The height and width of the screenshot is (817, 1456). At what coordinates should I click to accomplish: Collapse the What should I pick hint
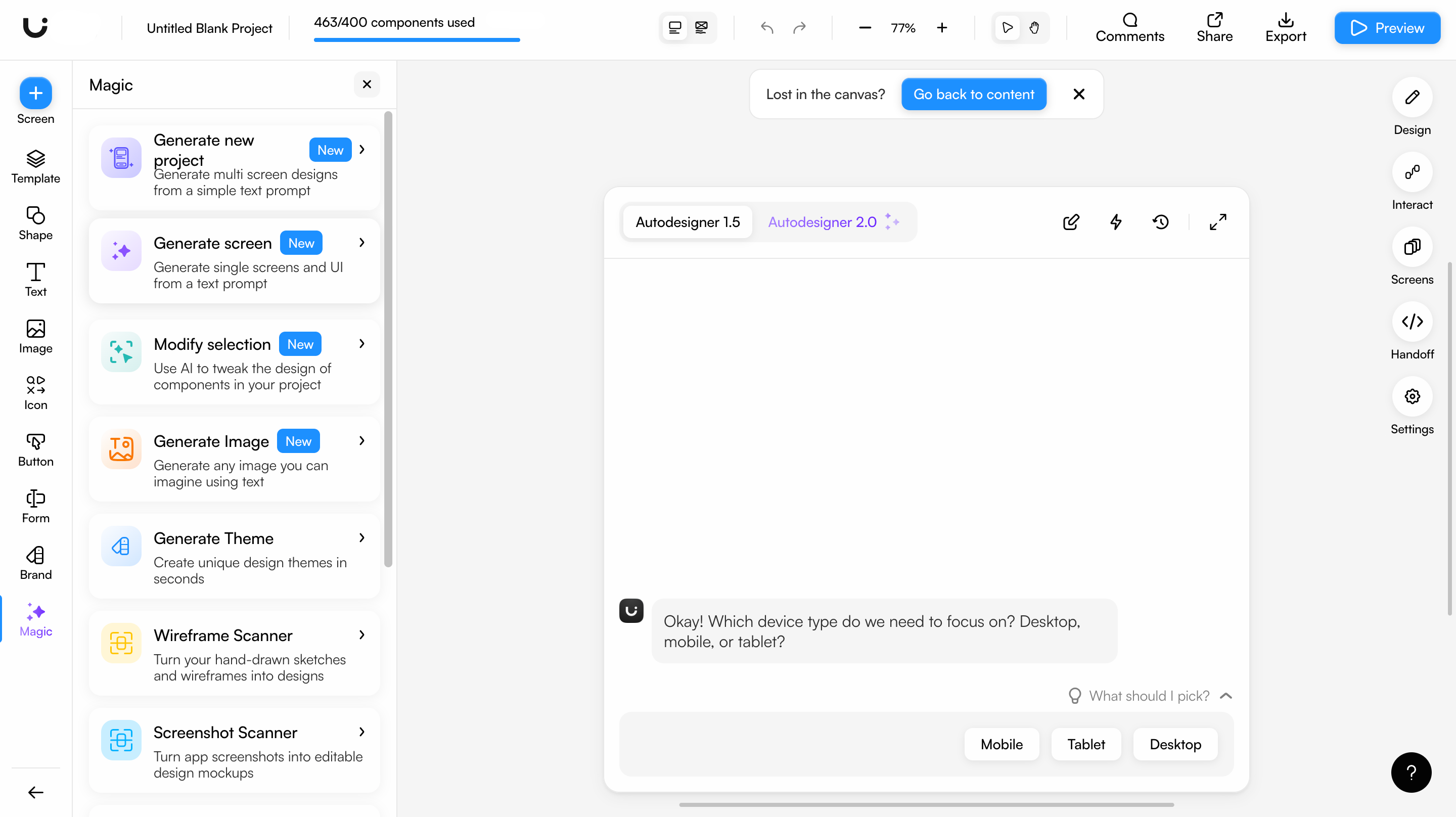1225,696
